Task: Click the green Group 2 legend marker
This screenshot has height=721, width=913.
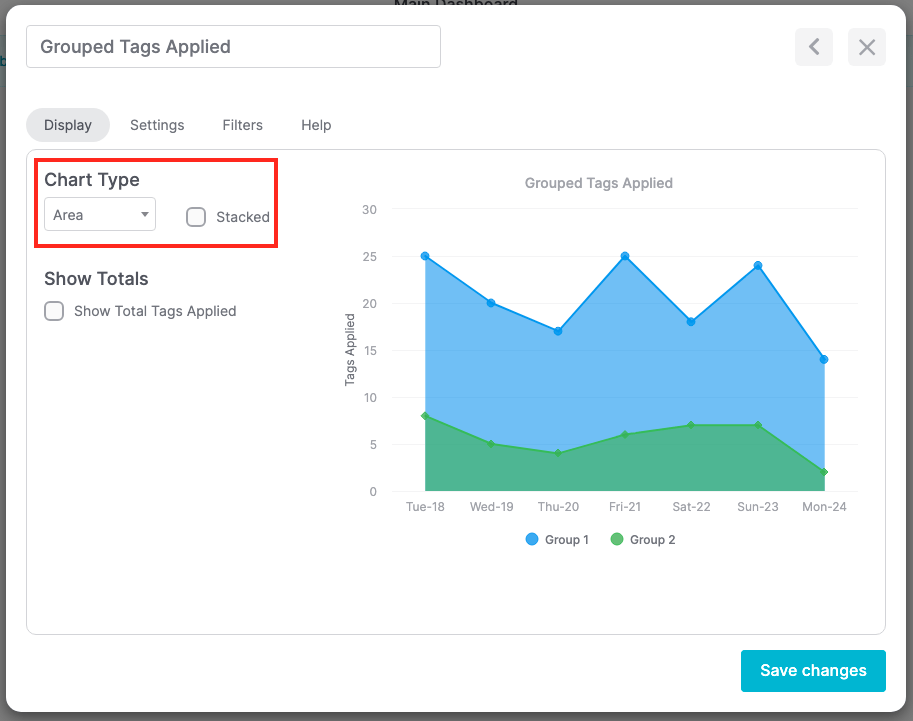Action: pos(617,539)
